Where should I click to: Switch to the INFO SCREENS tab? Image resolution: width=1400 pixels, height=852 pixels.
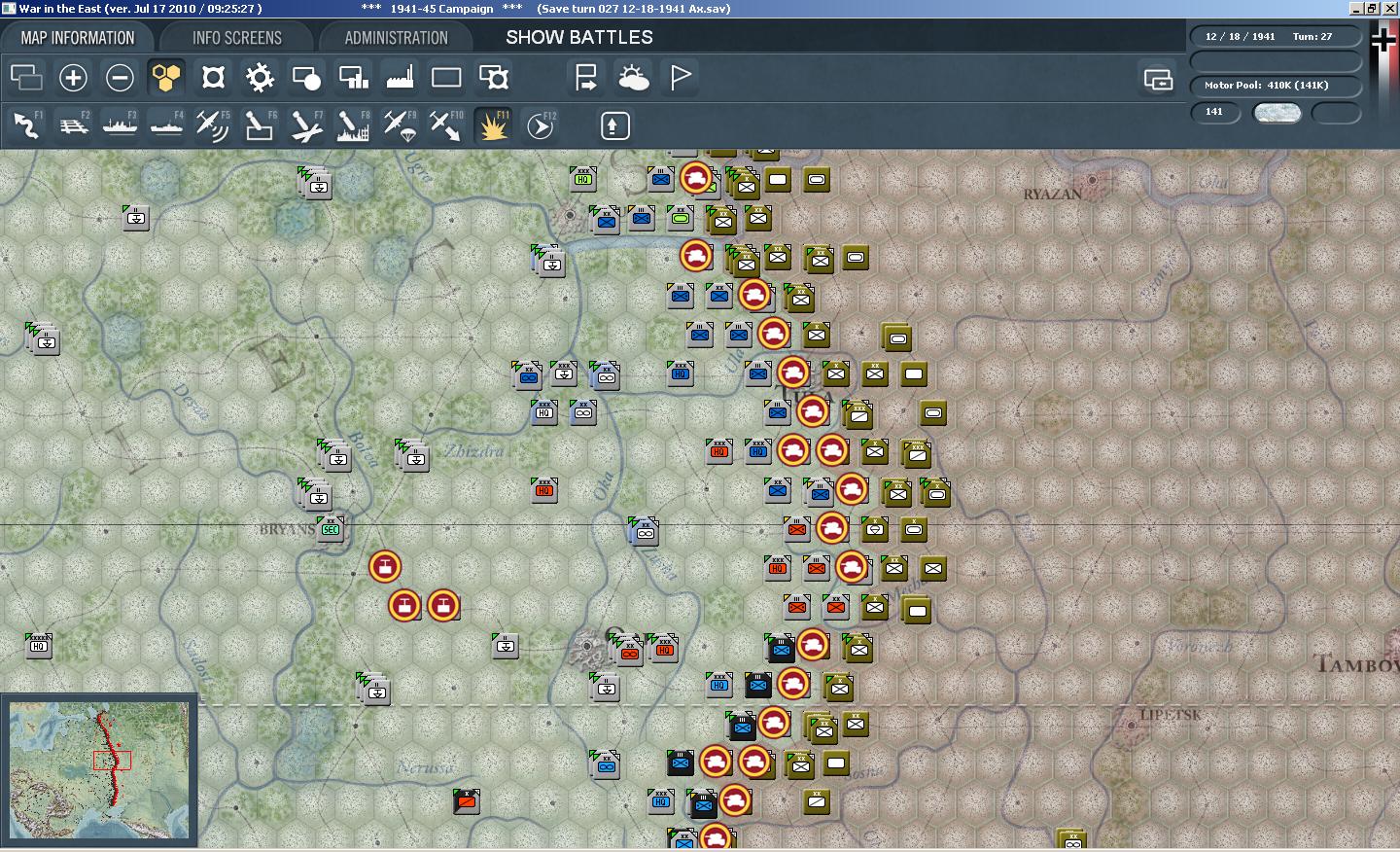[237, 38]
